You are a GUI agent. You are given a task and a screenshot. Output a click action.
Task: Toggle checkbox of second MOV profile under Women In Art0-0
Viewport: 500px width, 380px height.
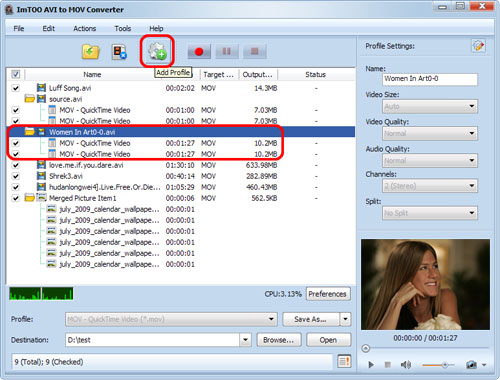[16, 154]
